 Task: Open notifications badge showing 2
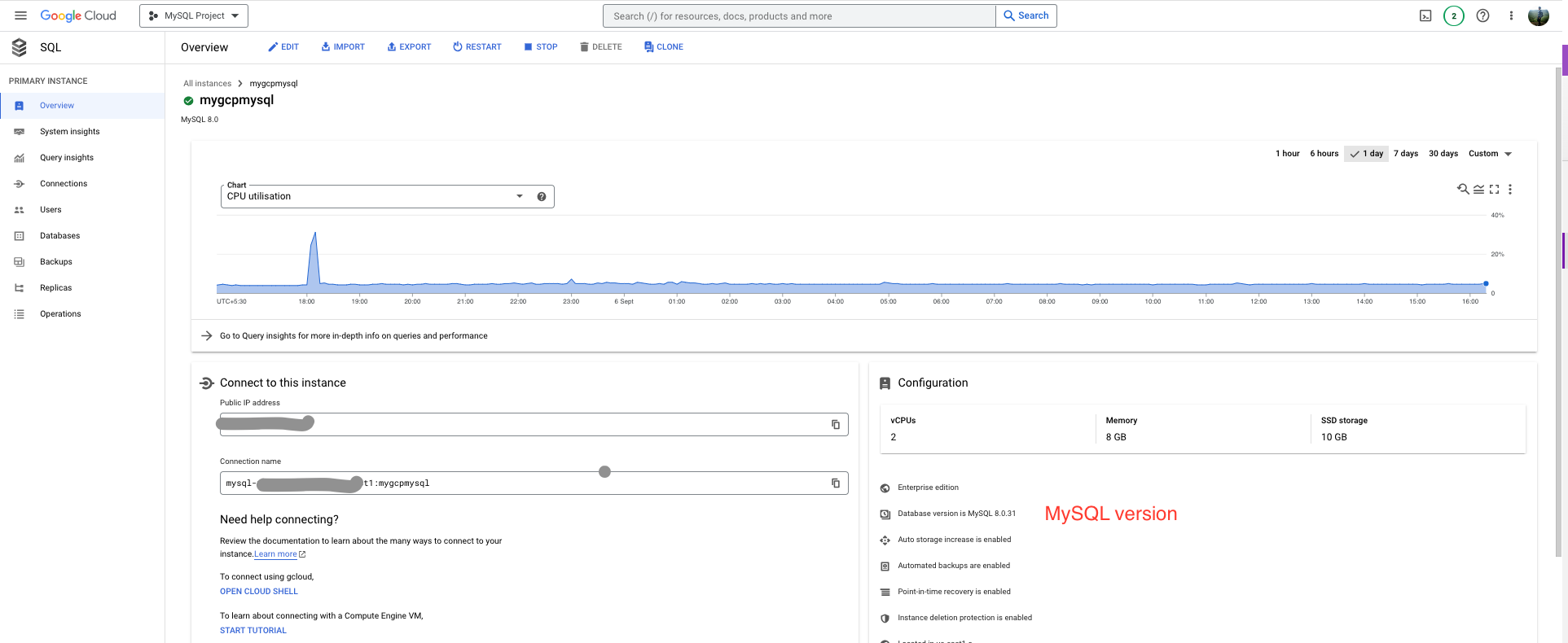[1454, 15]
